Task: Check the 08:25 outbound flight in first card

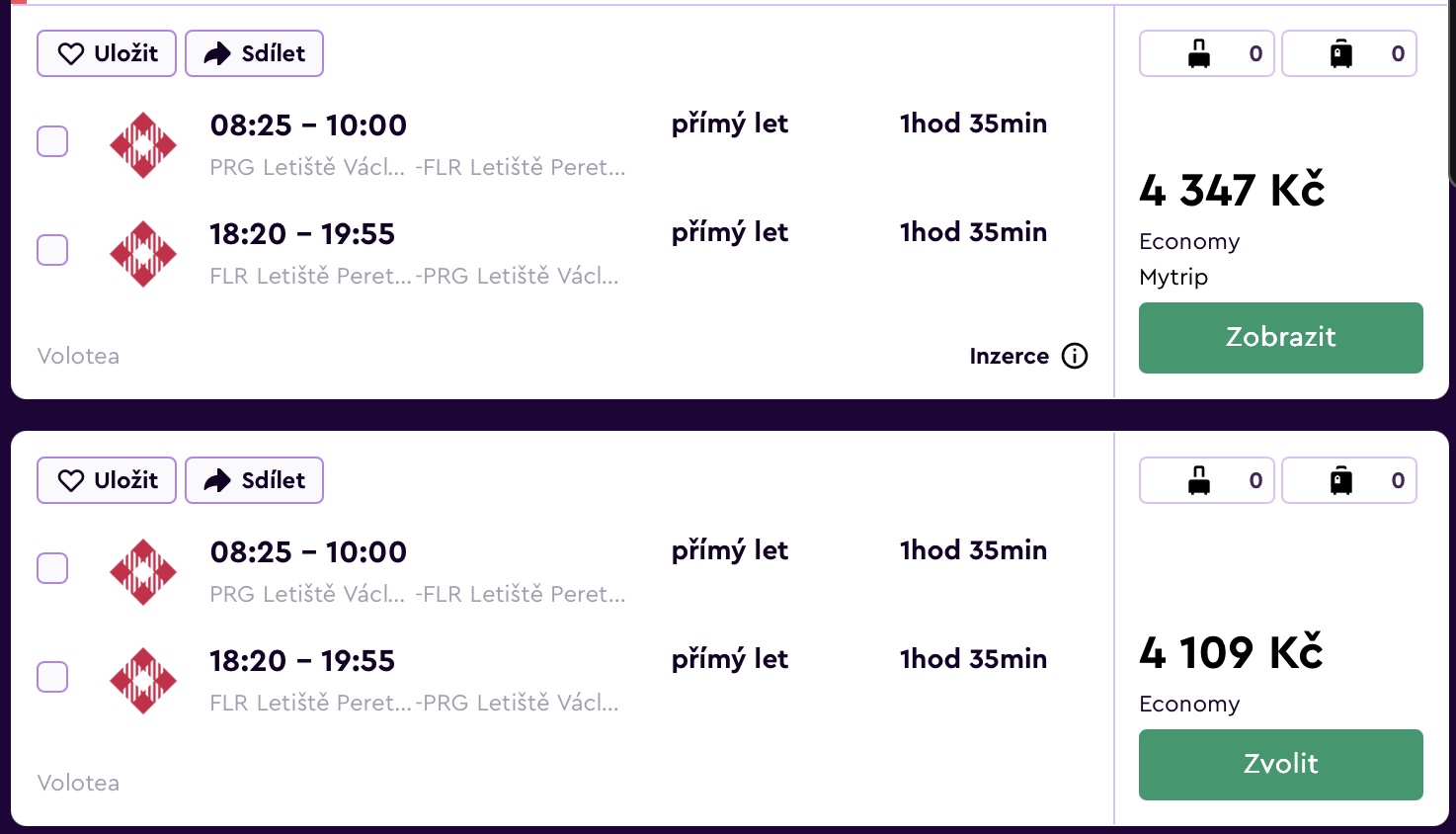Action: 52,141
